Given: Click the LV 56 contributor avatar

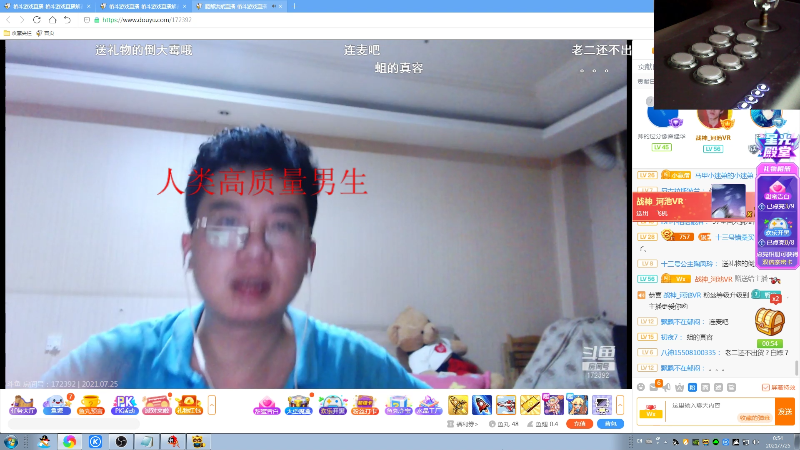Looking at the screenshot, I should point(713,119).
